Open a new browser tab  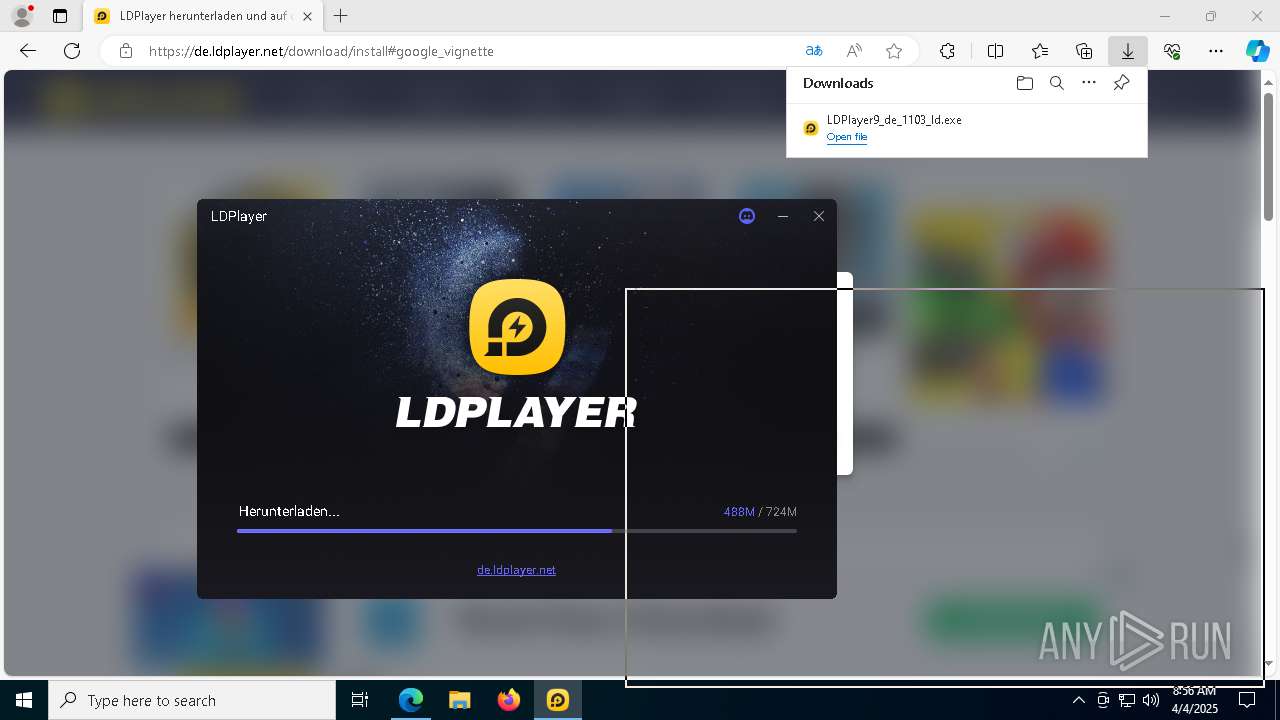tap(341, 16)
